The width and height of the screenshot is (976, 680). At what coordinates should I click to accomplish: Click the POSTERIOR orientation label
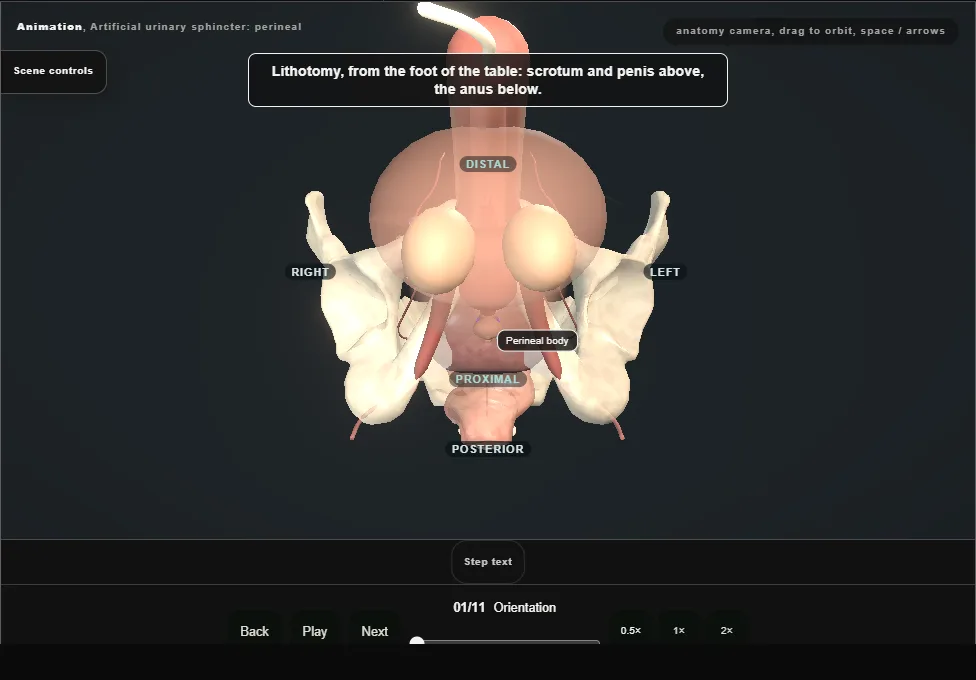(488, 449)
